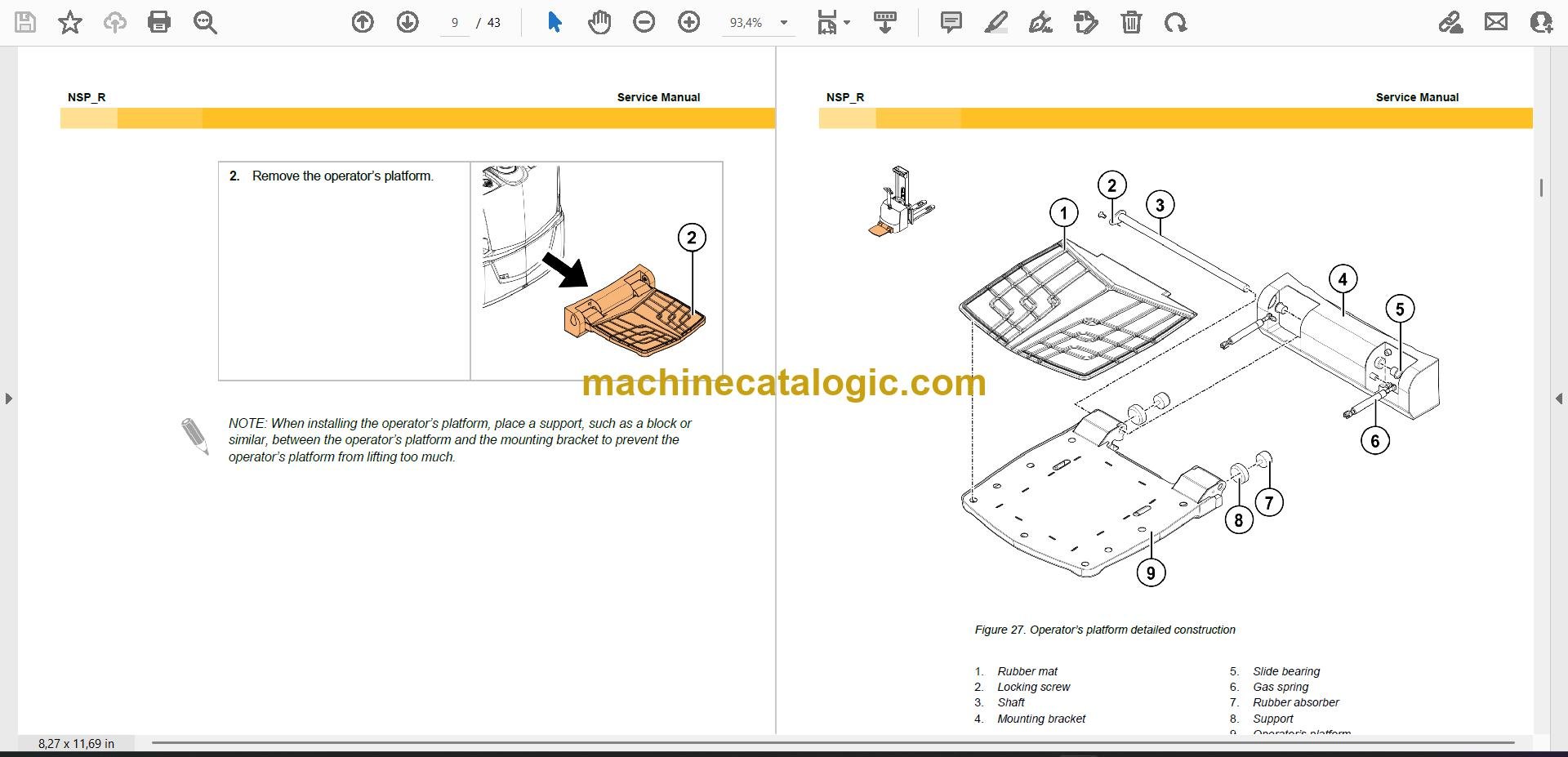
Task: Expand the page fit options dropdown
Action: [834, 22]
